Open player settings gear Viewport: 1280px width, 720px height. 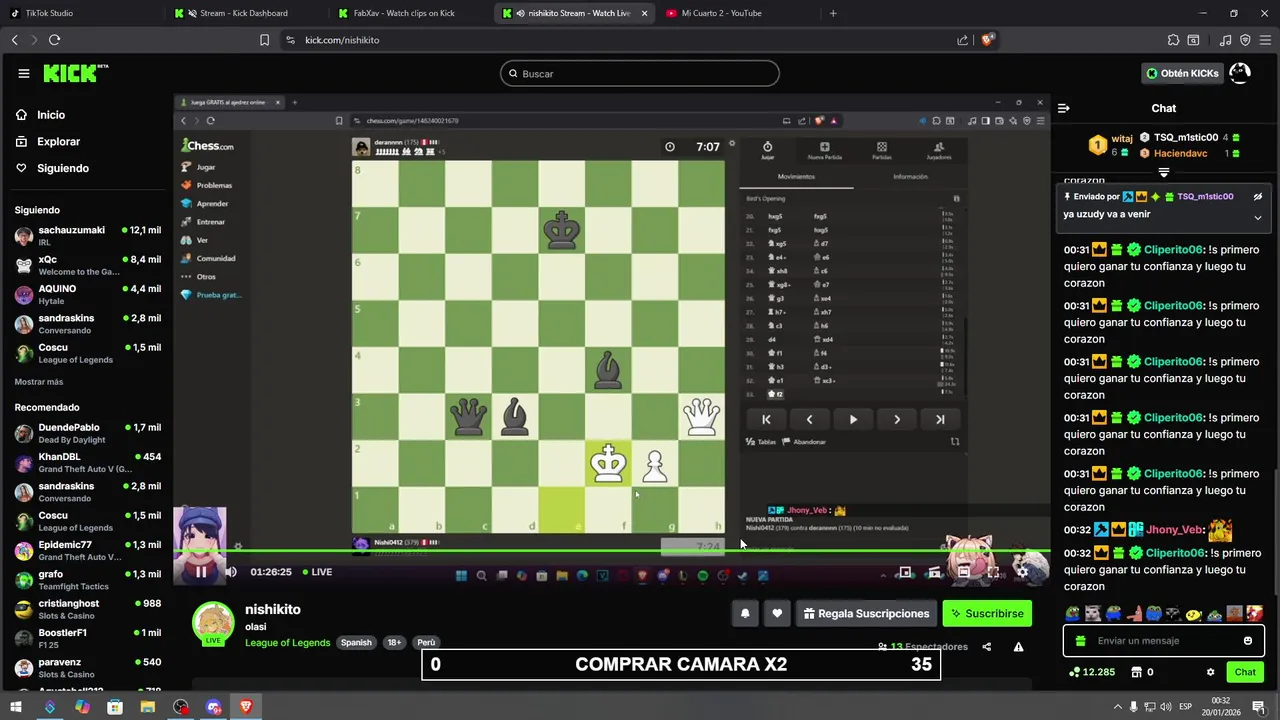[x=1022, y=572]
